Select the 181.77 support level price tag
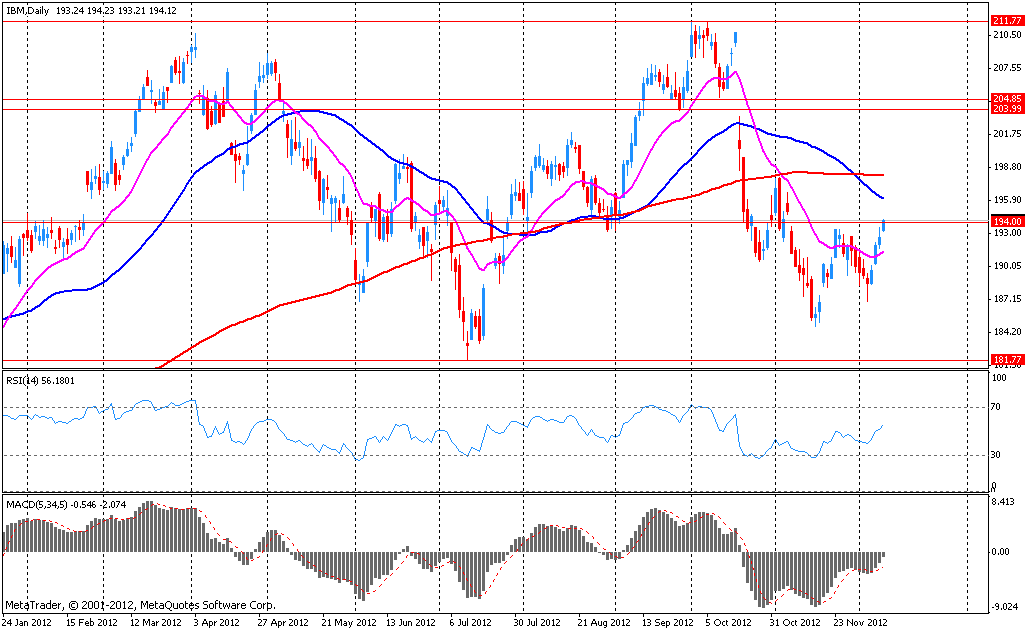This screenshot has height=630, width=1026. 1006,360
